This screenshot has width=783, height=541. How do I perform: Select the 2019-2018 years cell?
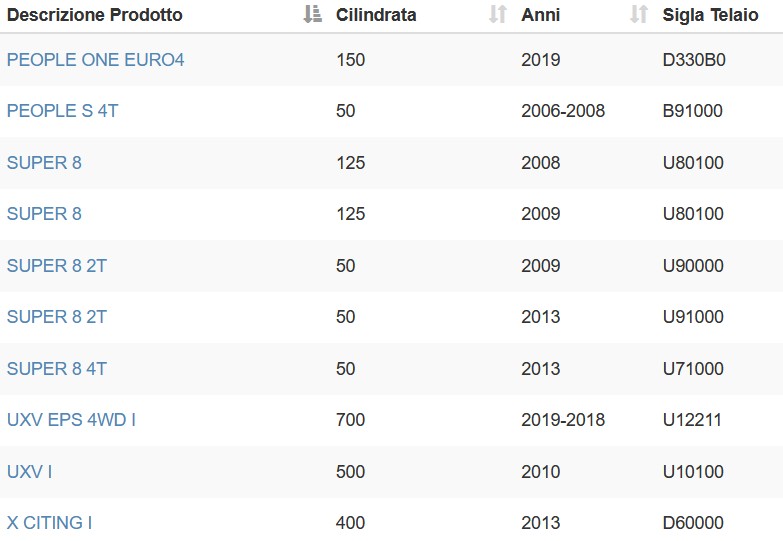pyautogui.click(x=563, y=420)
